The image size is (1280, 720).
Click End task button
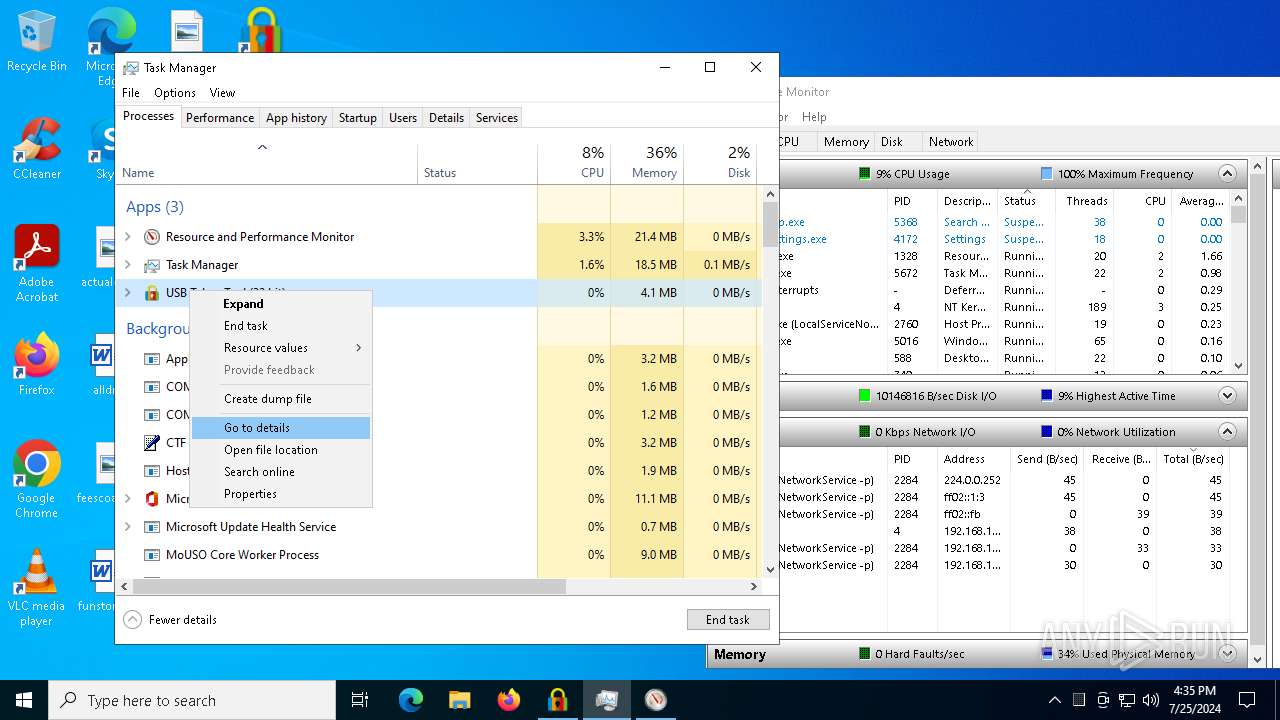(728, 620)
